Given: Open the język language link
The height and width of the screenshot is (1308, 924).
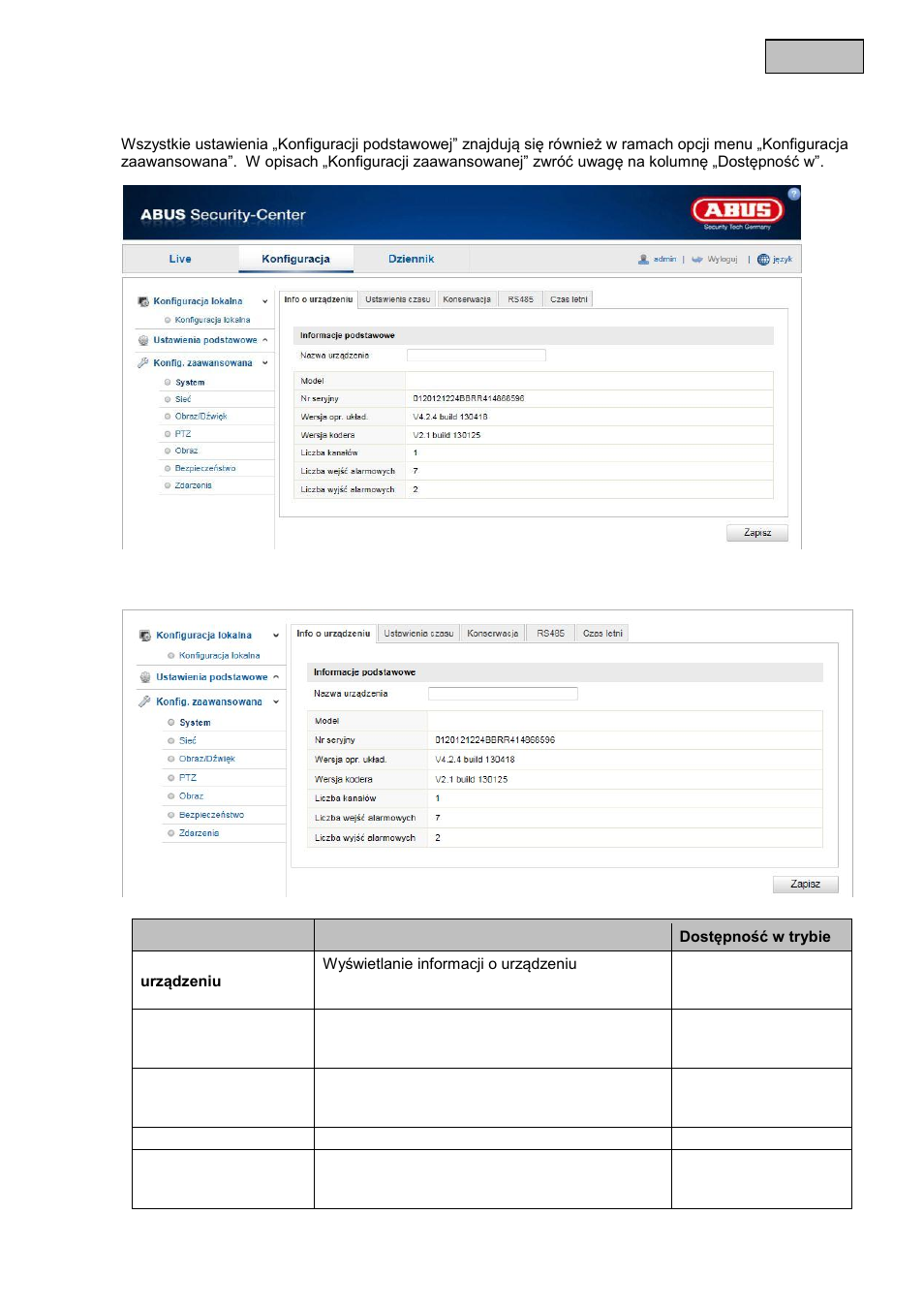Looking at the screenshot, I should [783, 260].
